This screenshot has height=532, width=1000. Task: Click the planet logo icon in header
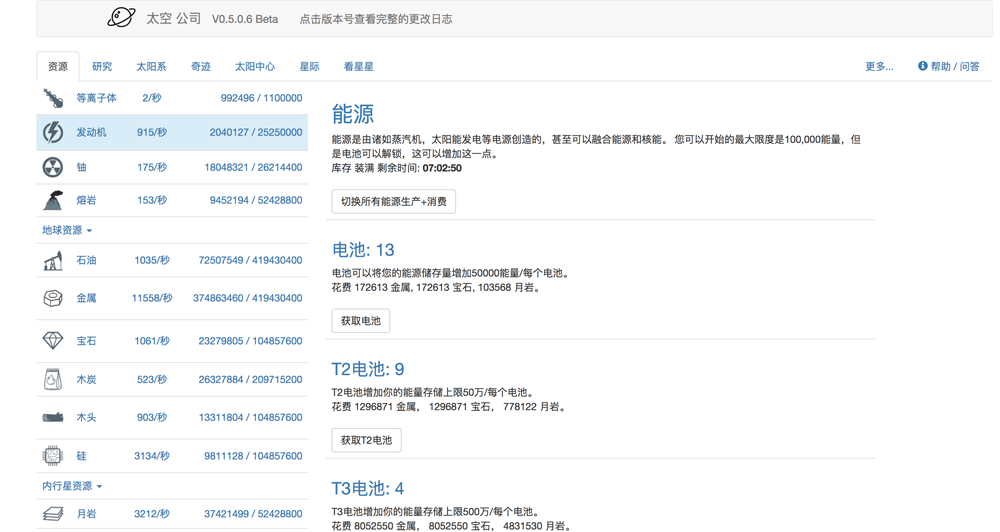(121, 17)
